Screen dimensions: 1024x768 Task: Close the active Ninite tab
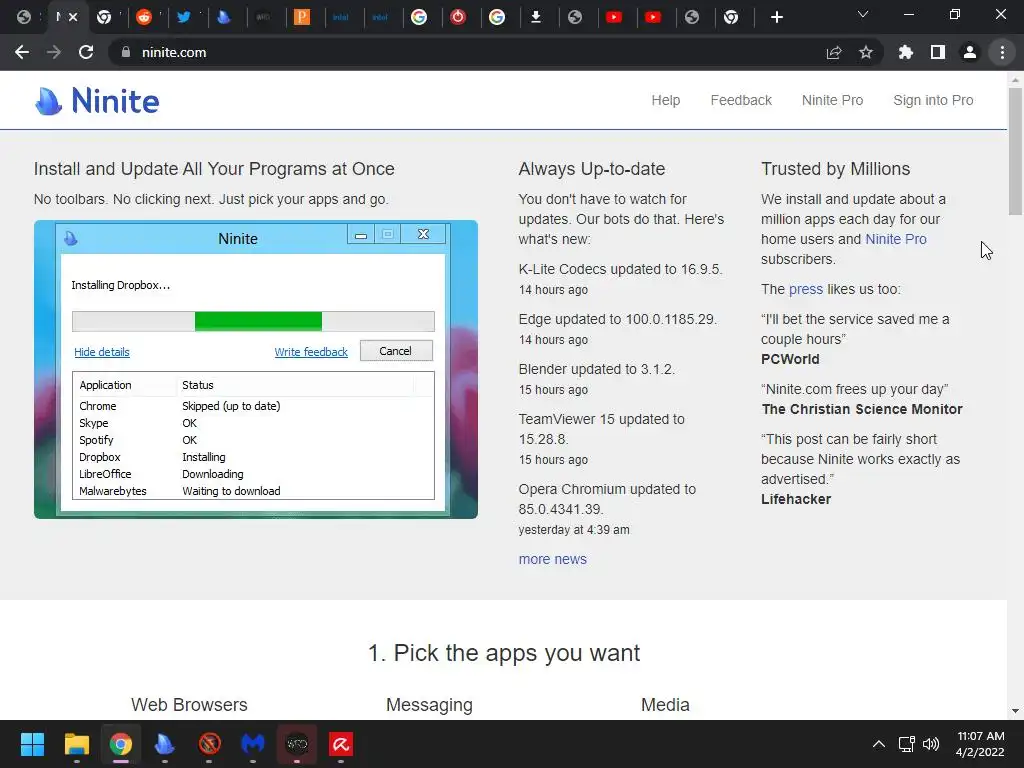(x=73, y=17)
